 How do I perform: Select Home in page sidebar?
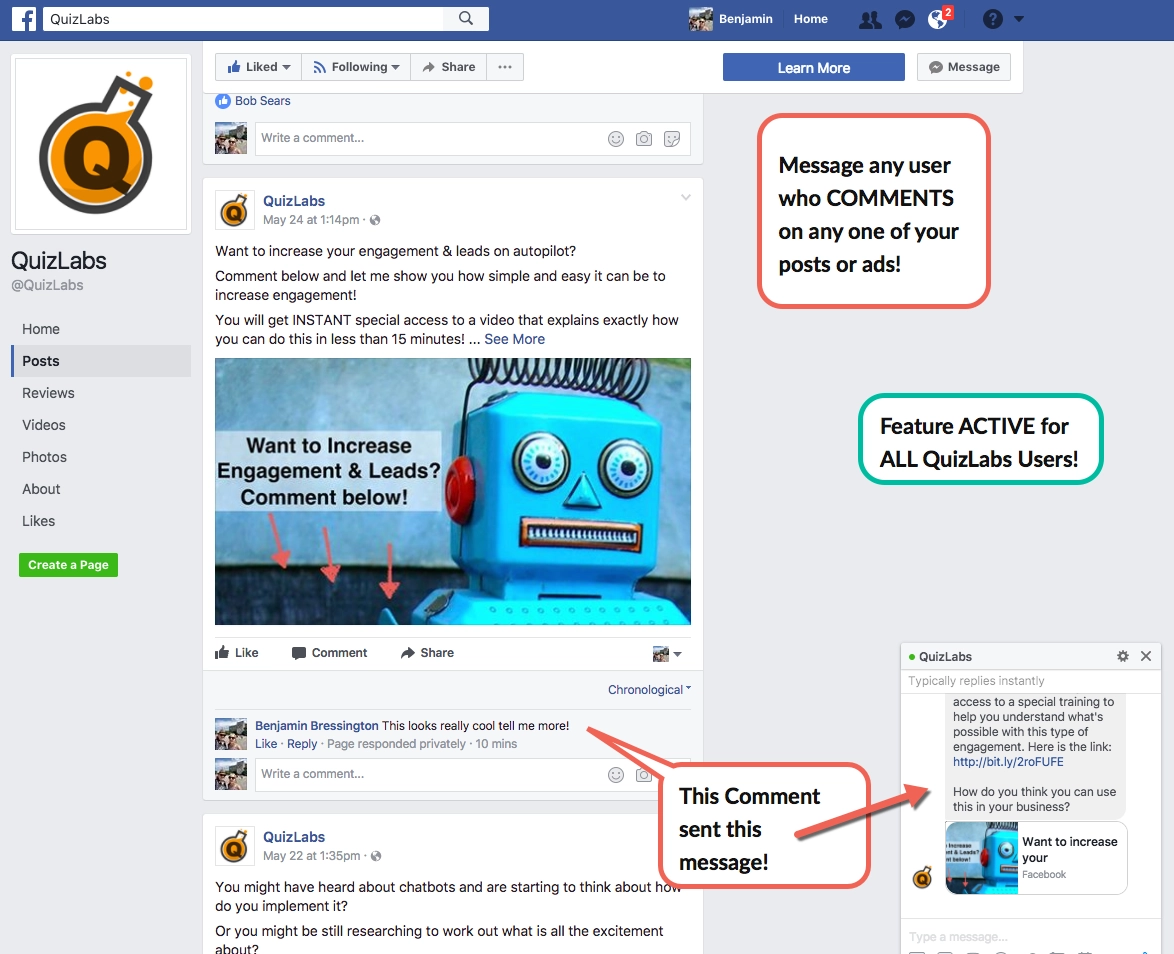(41, 329)
